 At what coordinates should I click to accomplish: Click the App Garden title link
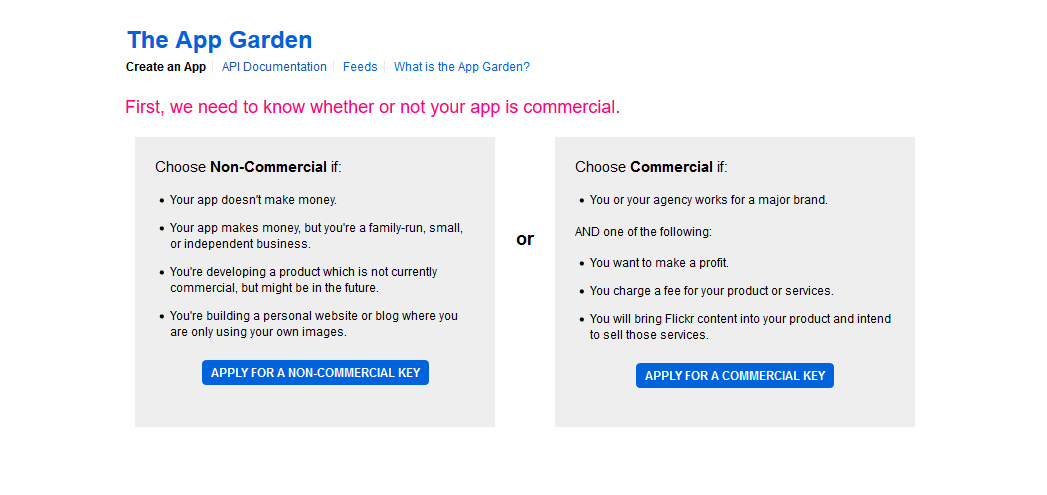219,40
